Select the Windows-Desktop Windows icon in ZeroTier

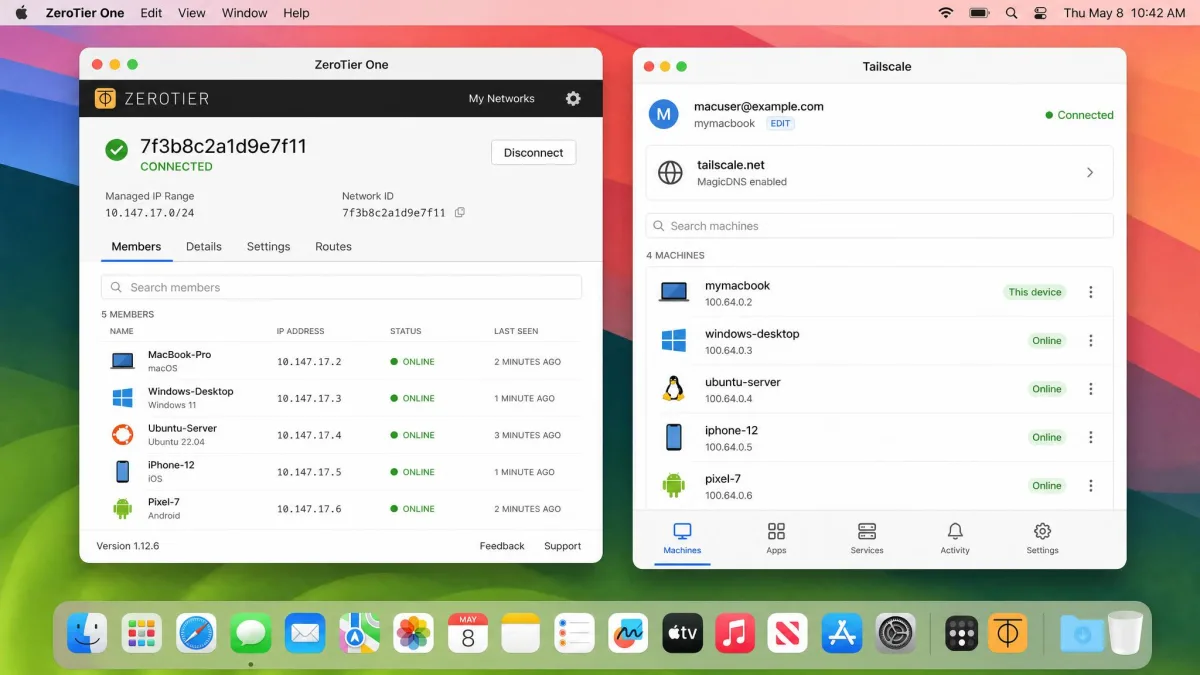(123, 398)
